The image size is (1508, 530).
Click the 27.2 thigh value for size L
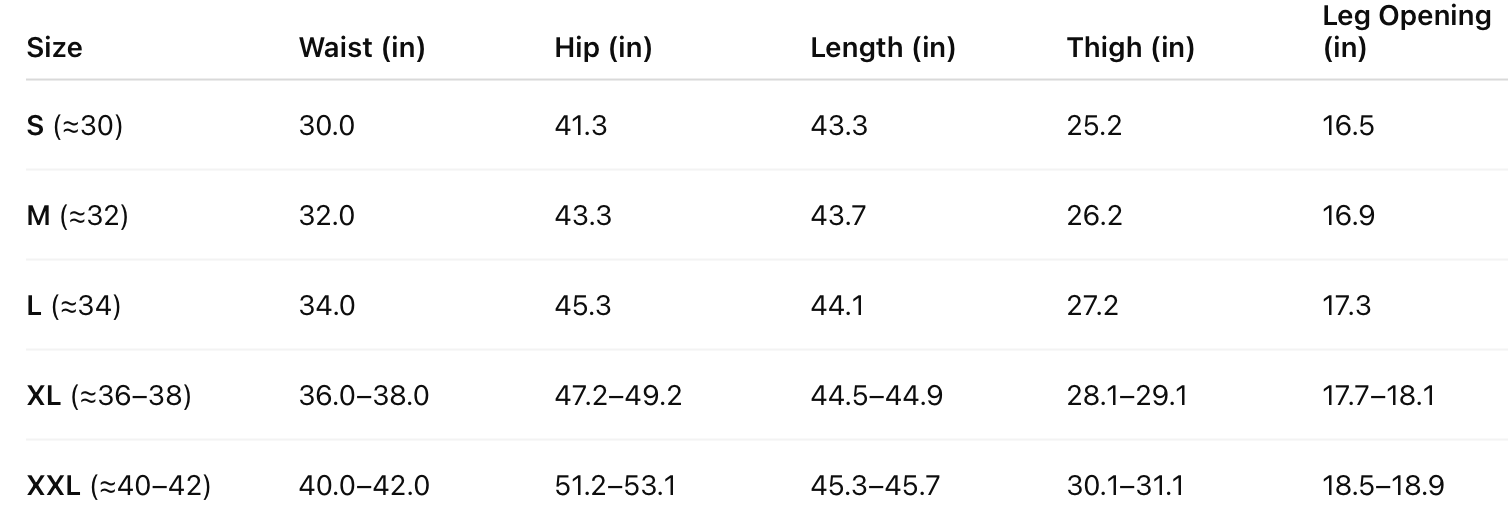[1092, 305]
